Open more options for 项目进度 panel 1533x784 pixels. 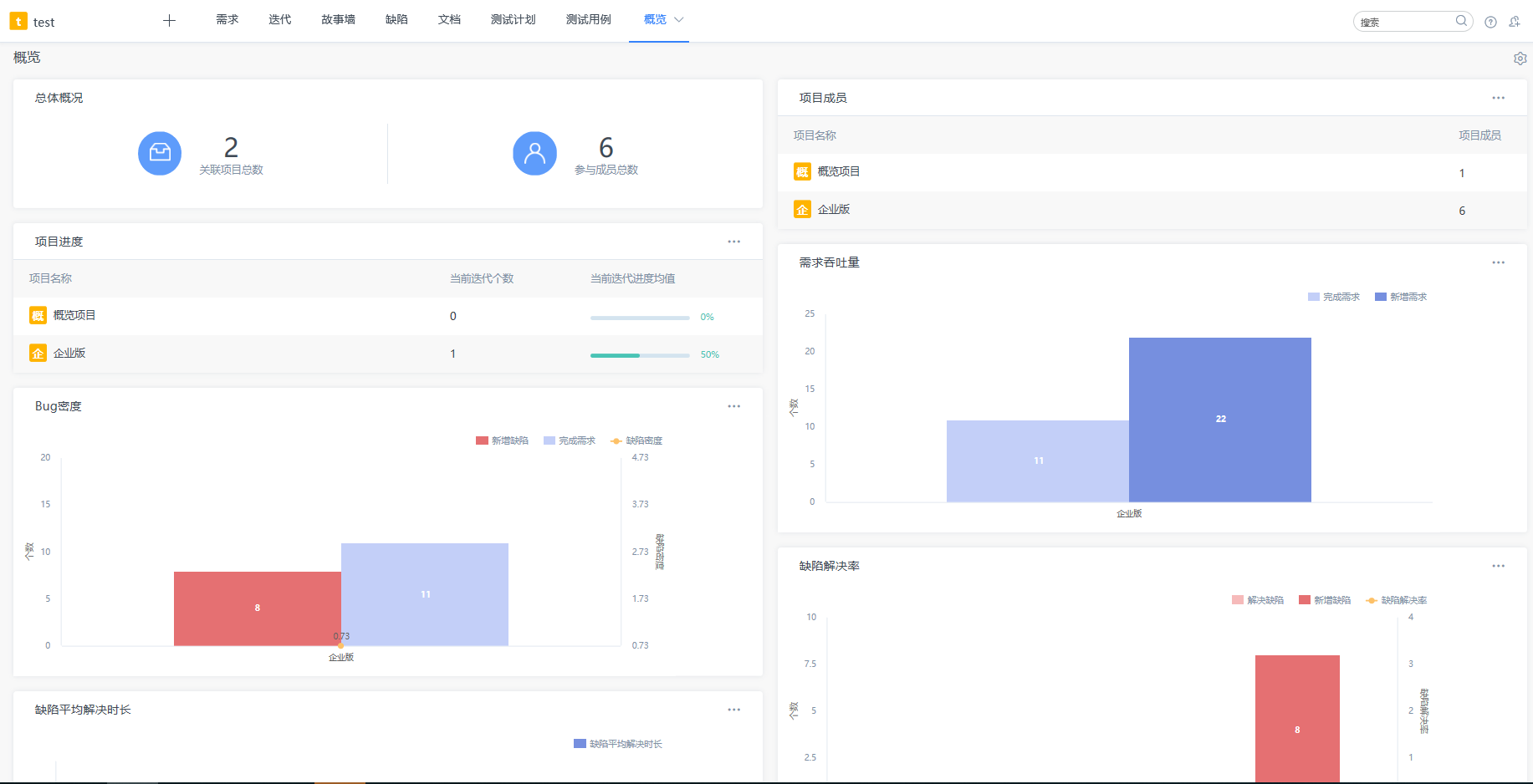click(734, 242)
